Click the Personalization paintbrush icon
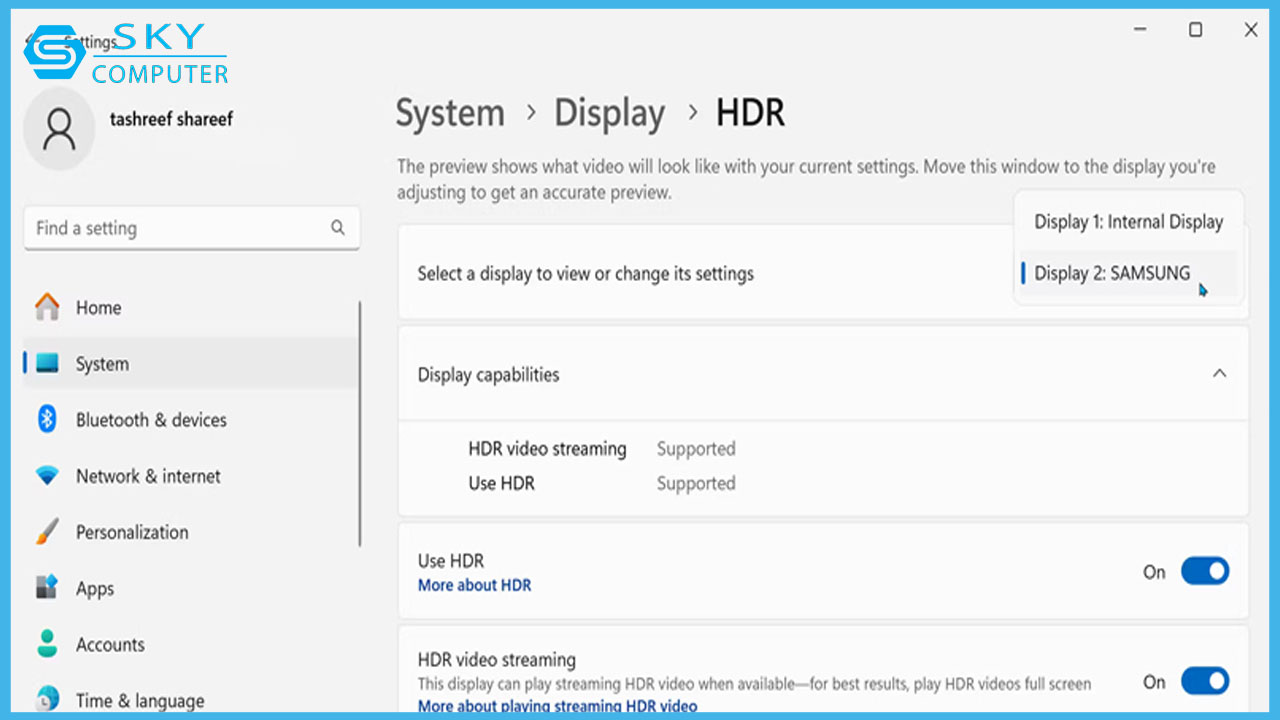 (47, 532)
